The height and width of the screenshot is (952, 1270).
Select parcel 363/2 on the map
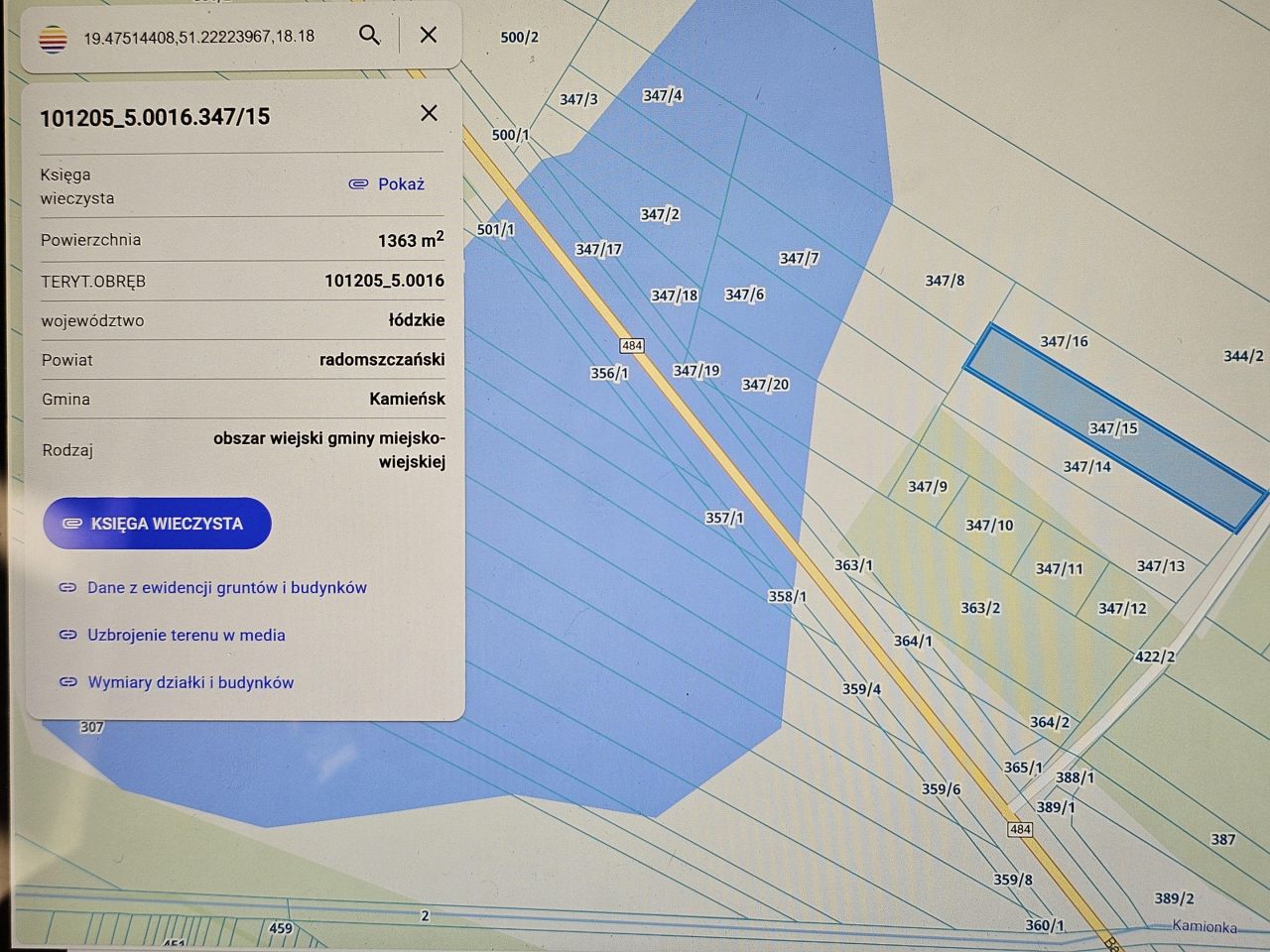tap(980, 608)
